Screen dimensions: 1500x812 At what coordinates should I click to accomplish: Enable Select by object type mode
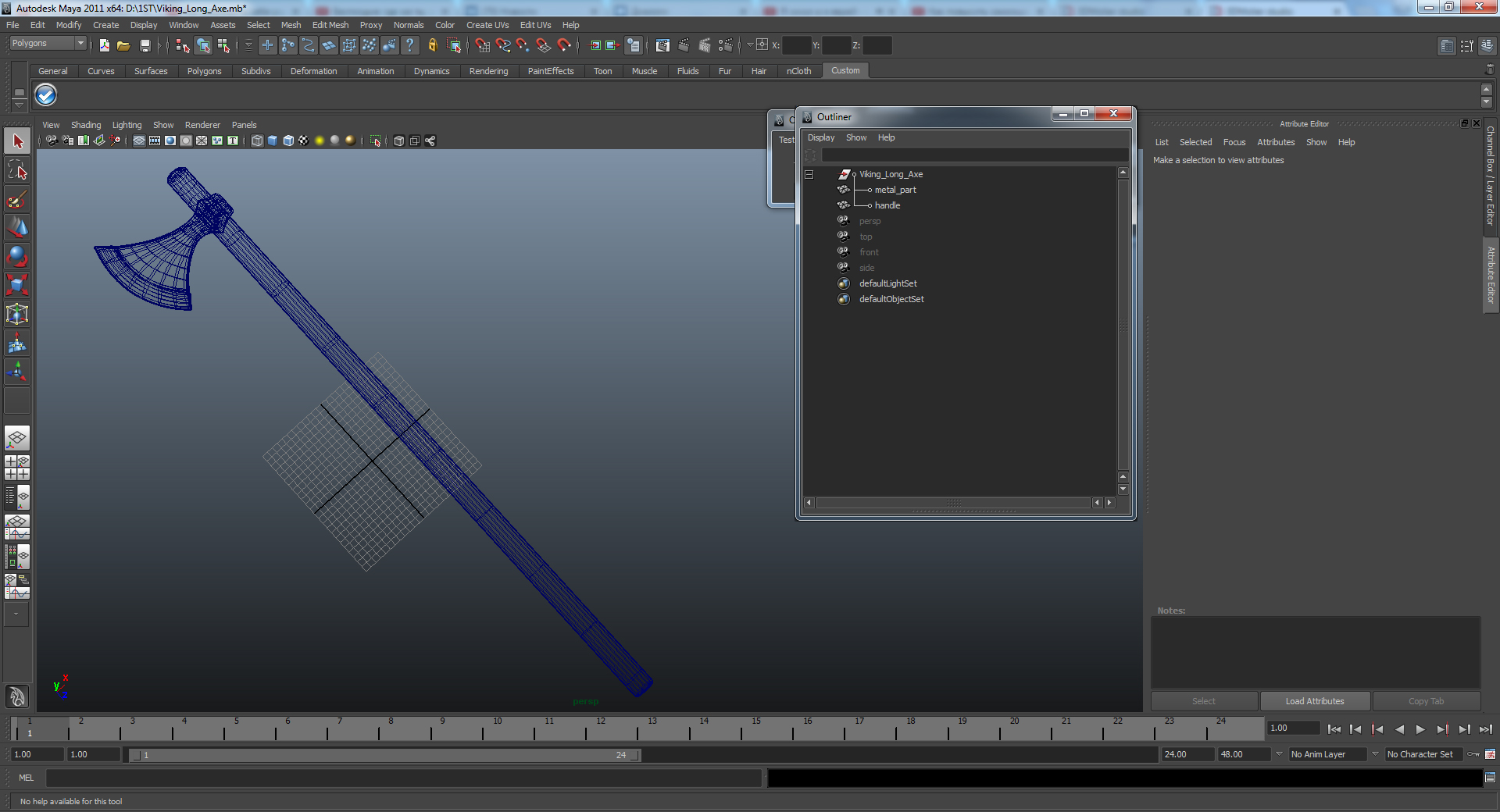click(203, 46)
